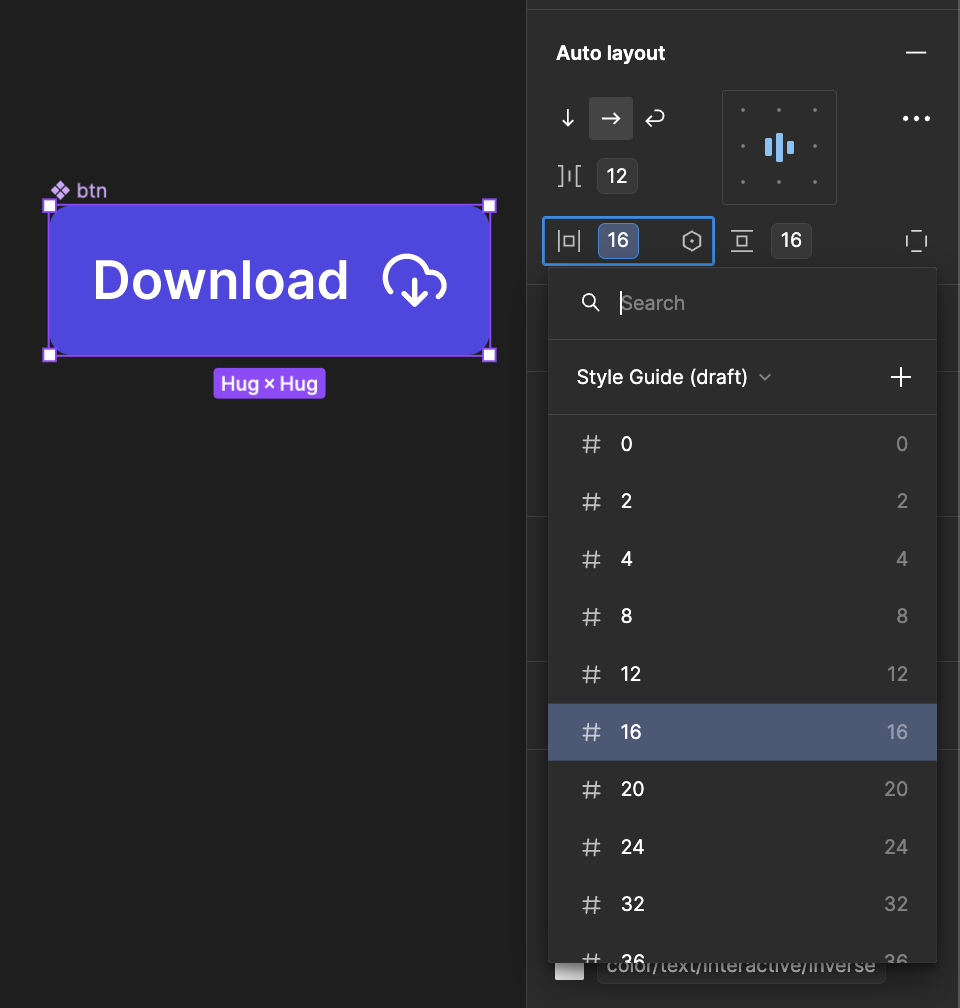Image resolution: width=960 pixels, height=1008 pixels.
Task: Click horizontal padding icon
Action: [569, 241]
